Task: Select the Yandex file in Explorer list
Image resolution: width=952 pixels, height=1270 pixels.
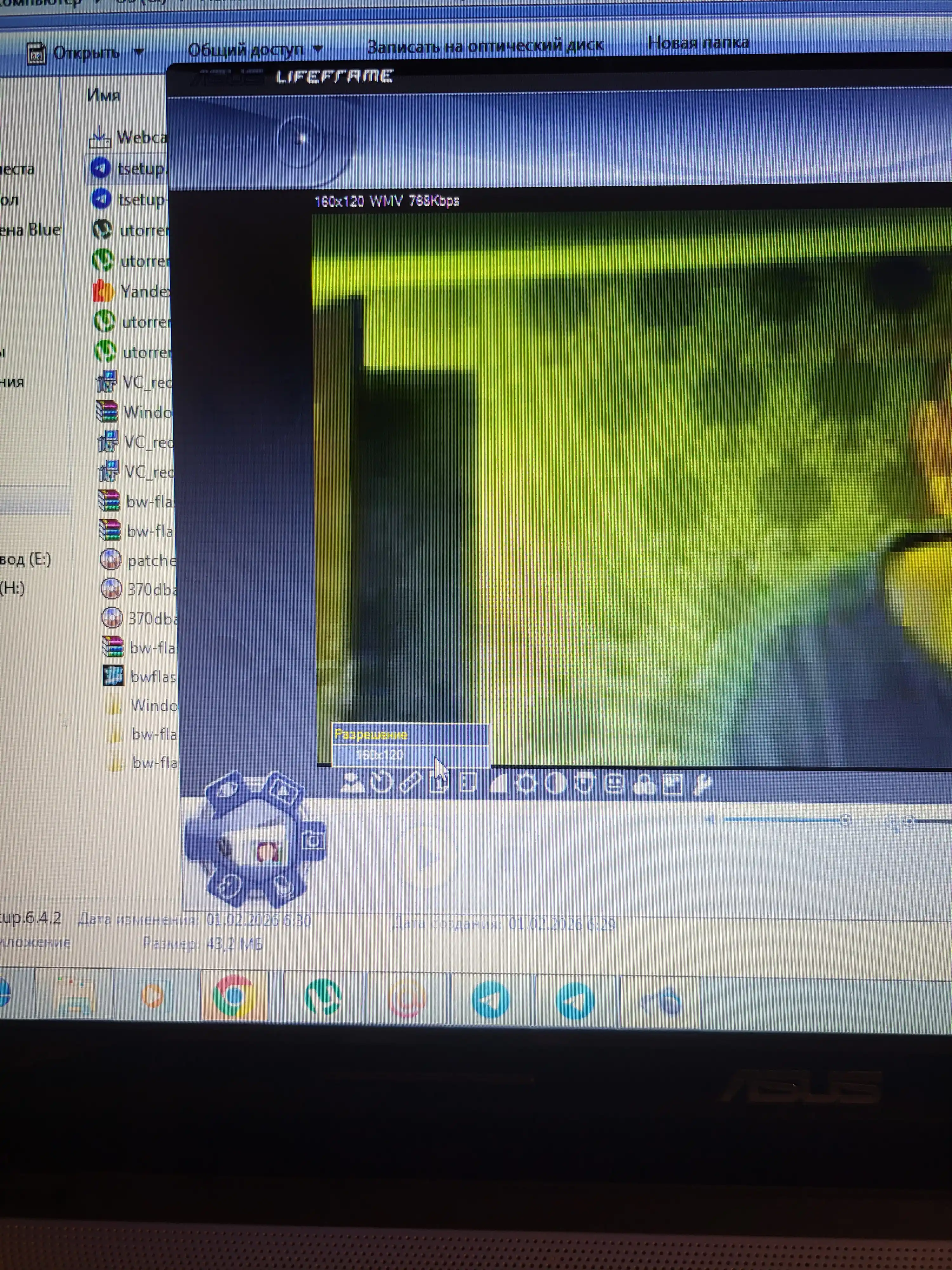Action: 132,291
